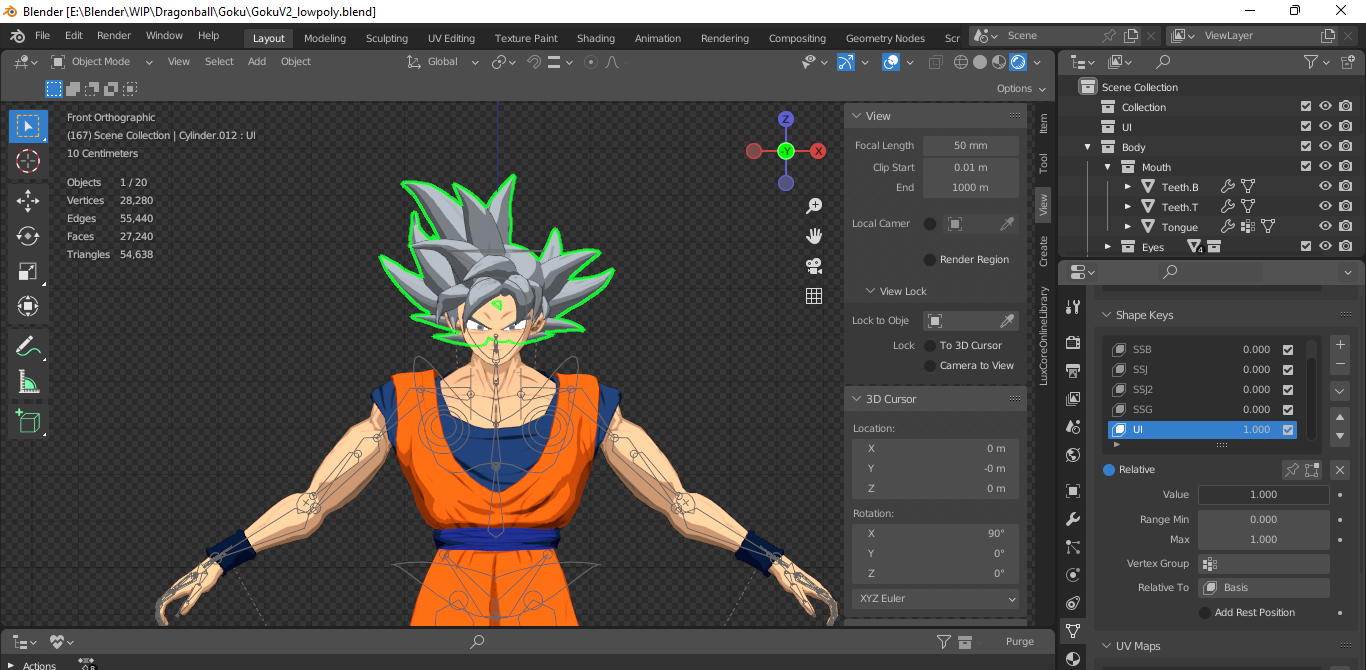This screenshot has width=1366, height=670.
Task: Choose the Rotate tool
Action: tap(28, 236)
